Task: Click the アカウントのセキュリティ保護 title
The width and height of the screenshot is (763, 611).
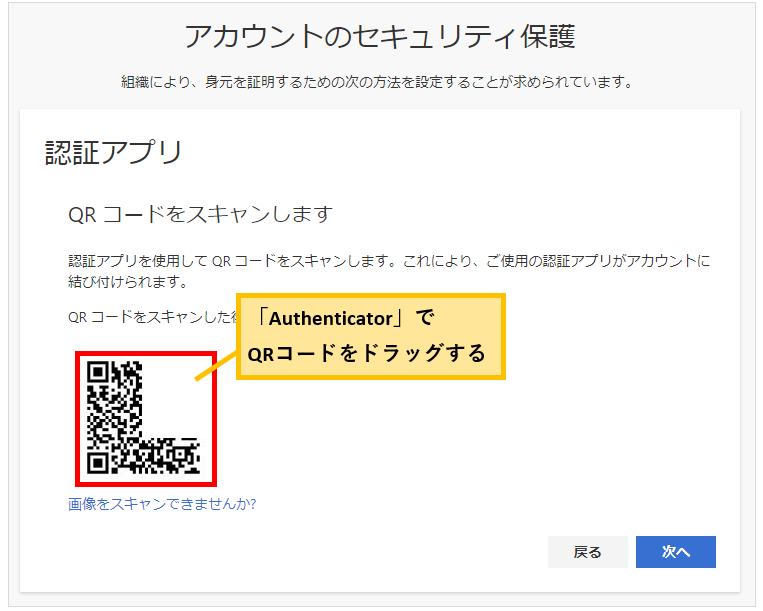Action: tap(380, 36)
